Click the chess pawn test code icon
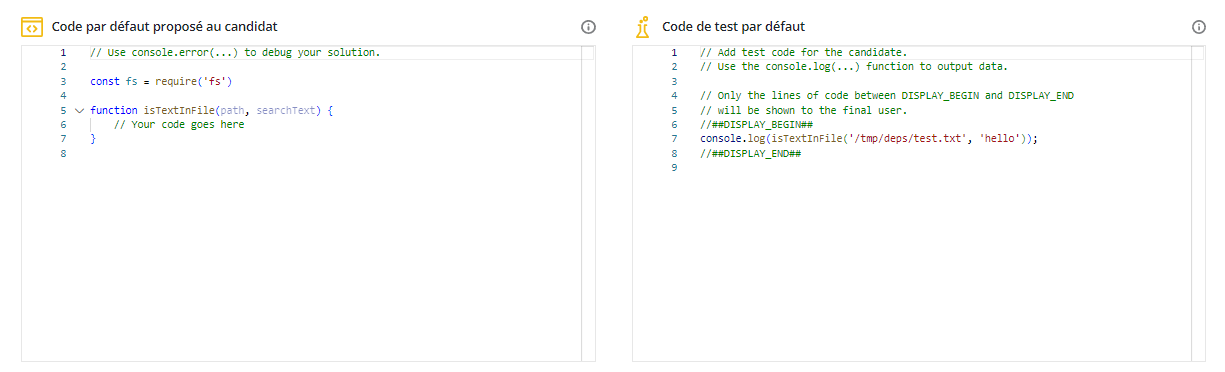The image size is (1225, 372). pyautogui.click(x=642, y=27)
